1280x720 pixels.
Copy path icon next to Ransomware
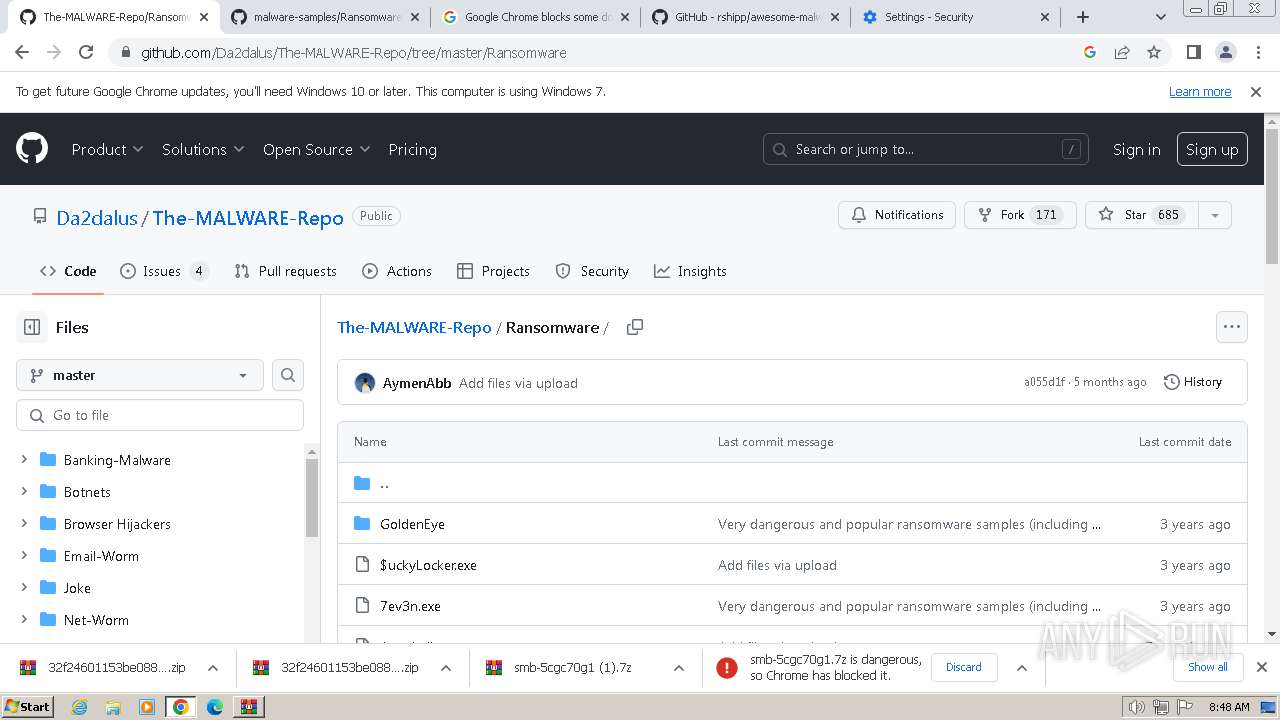[635, 327]
